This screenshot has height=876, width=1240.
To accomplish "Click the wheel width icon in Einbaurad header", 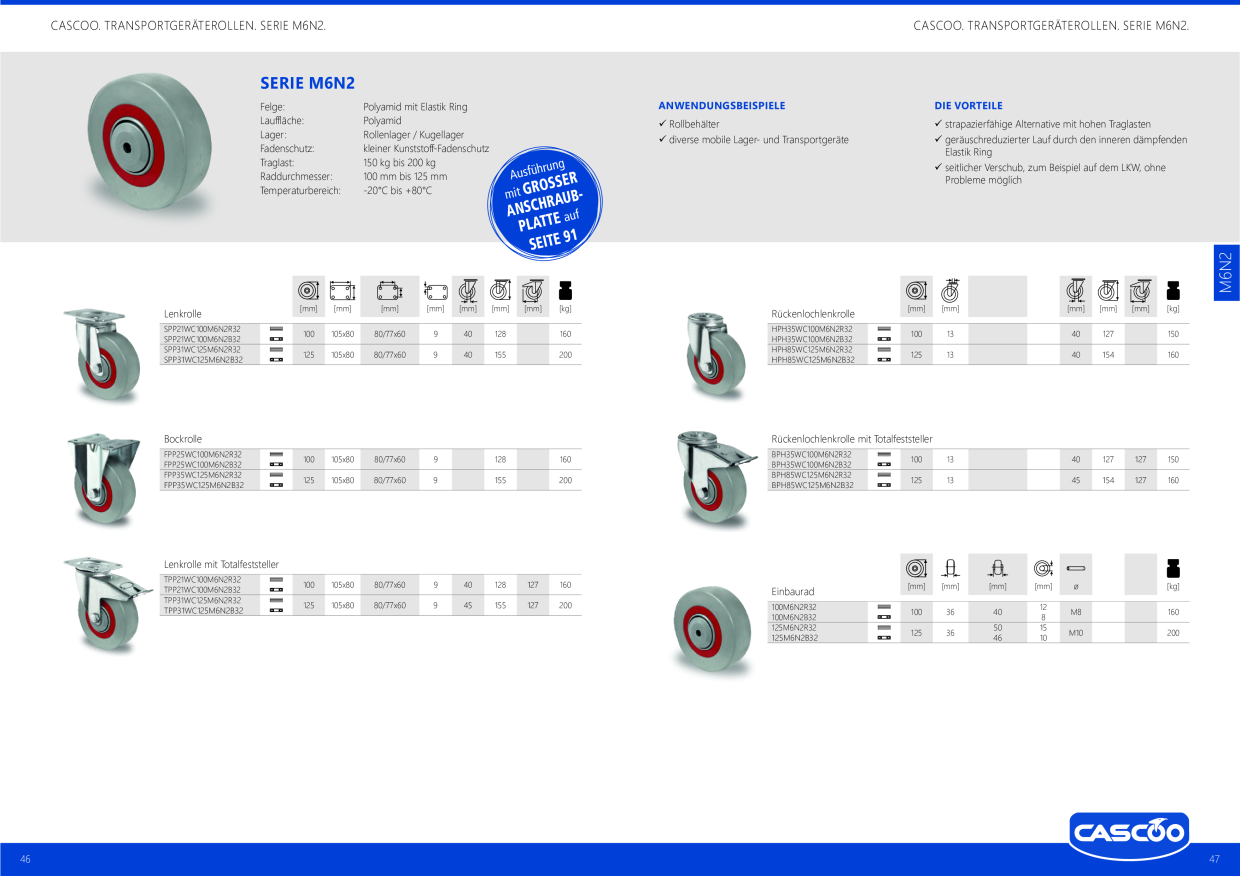I will coord(950,568).
